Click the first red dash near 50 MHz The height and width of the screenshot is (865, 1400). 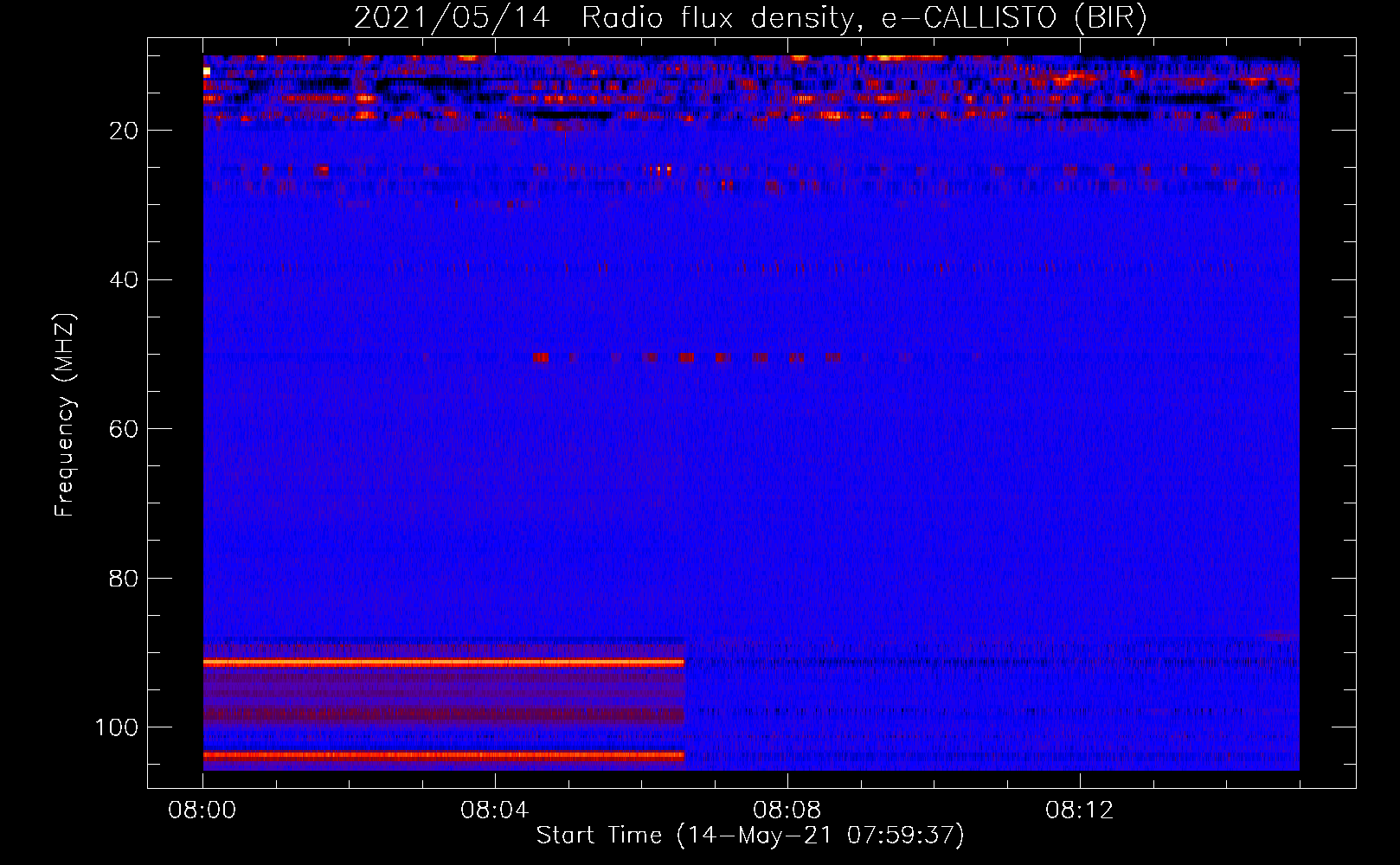(x=541, y=357)
